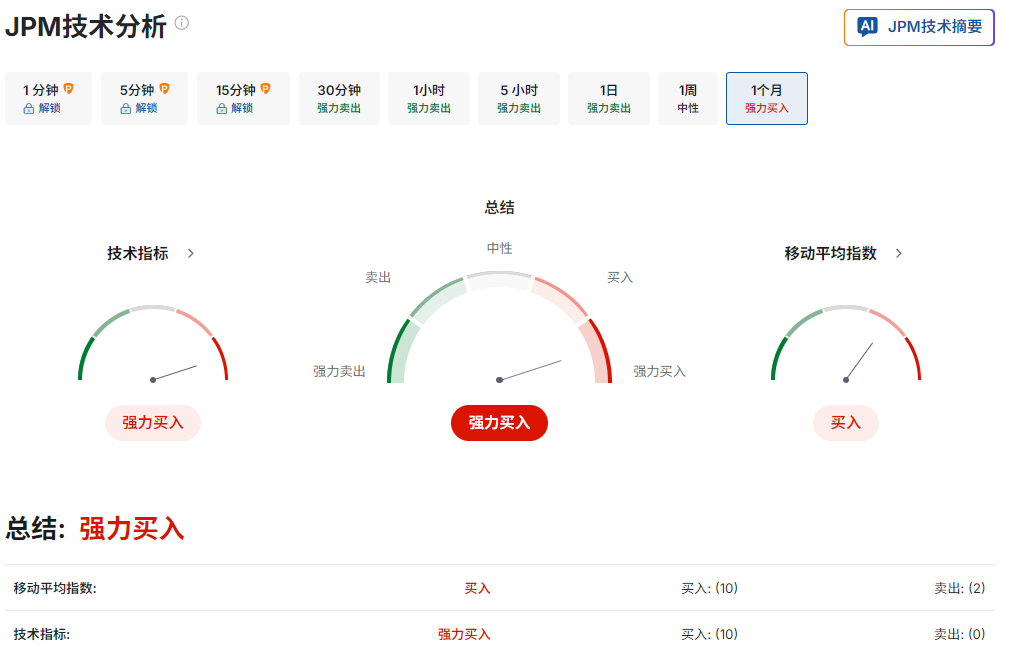Expand 移动平均指数 details via its chevron
Image resolution: width=1010 pixels, height=651 pixels.
(898, 253)
